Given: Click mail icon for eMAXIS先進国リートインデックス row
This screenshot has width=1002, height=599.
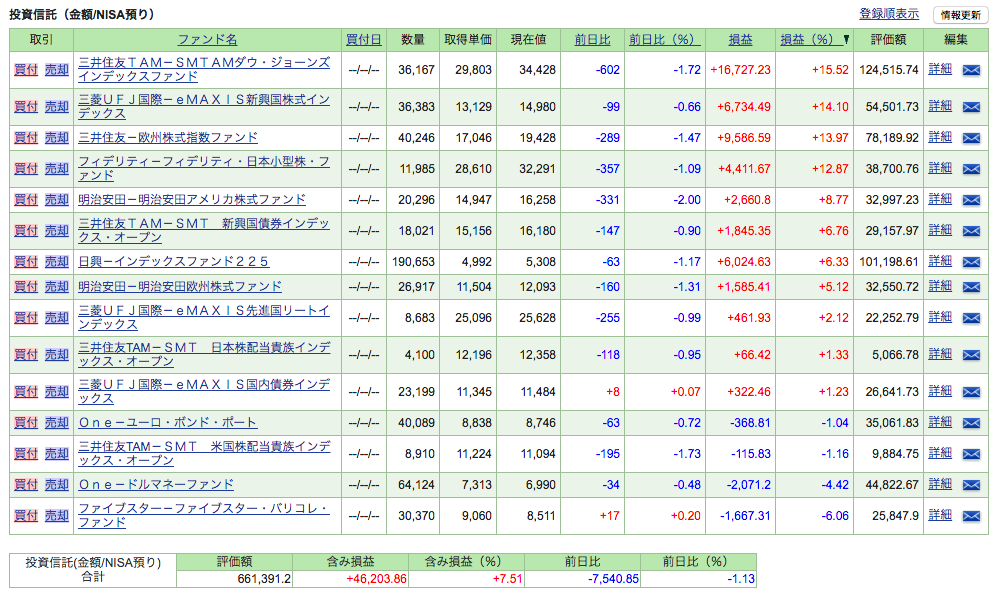Looking at the screenshot, I should click(x=971, y=318).
